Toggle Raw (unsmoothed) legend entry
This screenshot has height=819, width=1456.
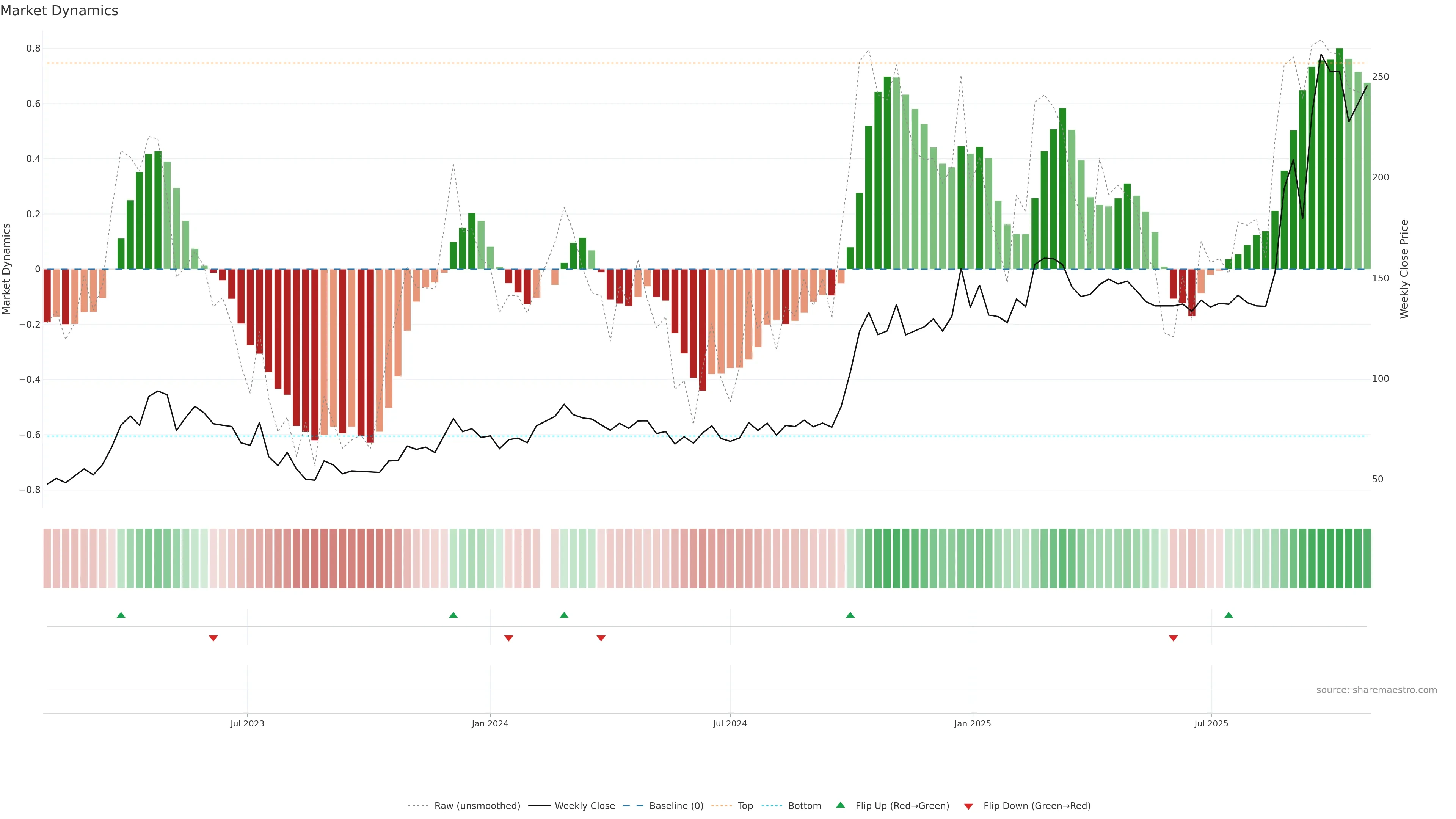[x=477, y=806]
